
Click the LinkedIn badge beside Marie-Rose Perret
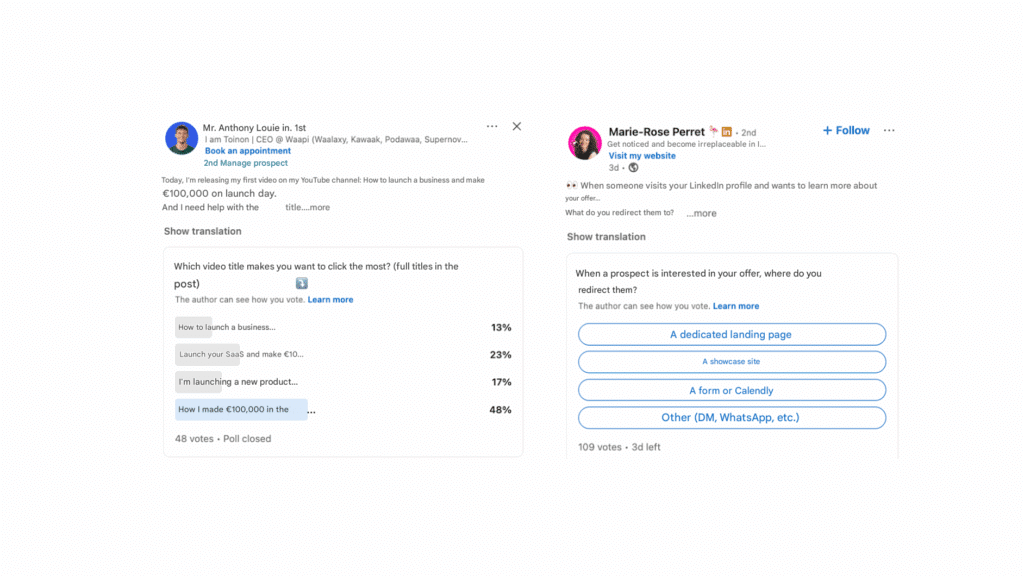click(727, 132)
